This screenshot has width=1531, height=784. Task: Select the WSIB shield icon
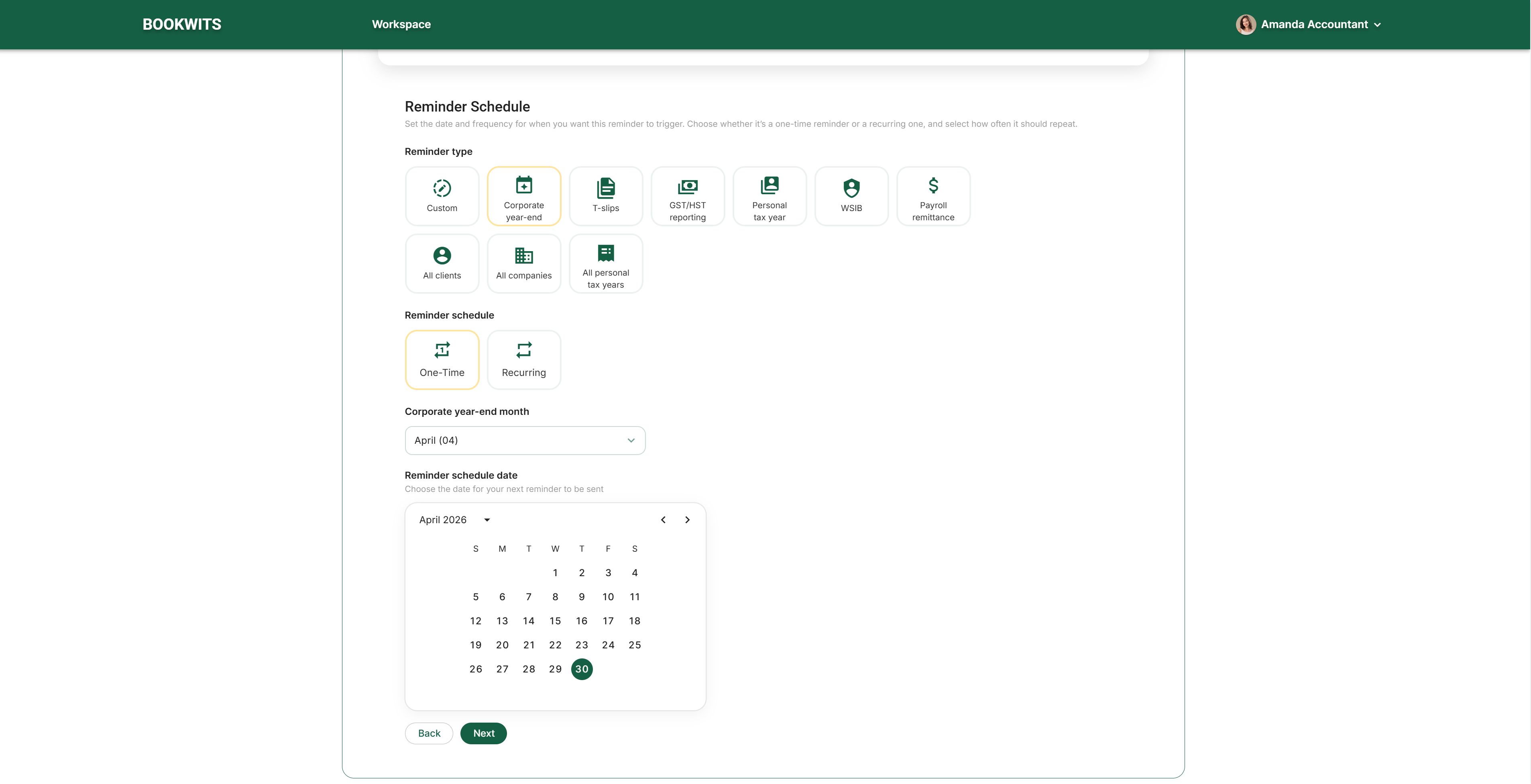click(851, 188)
